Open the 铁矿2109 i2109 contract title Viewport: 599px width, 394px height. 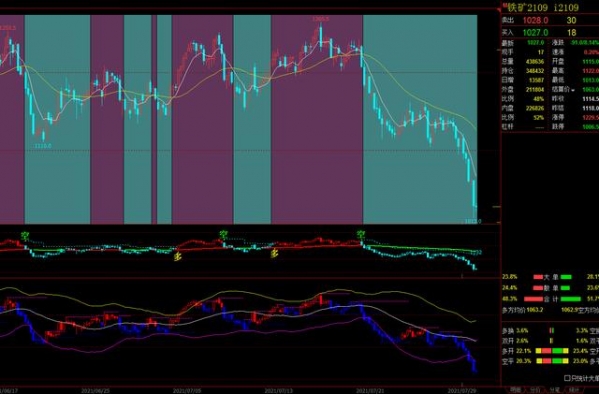(x=543, y=7)
